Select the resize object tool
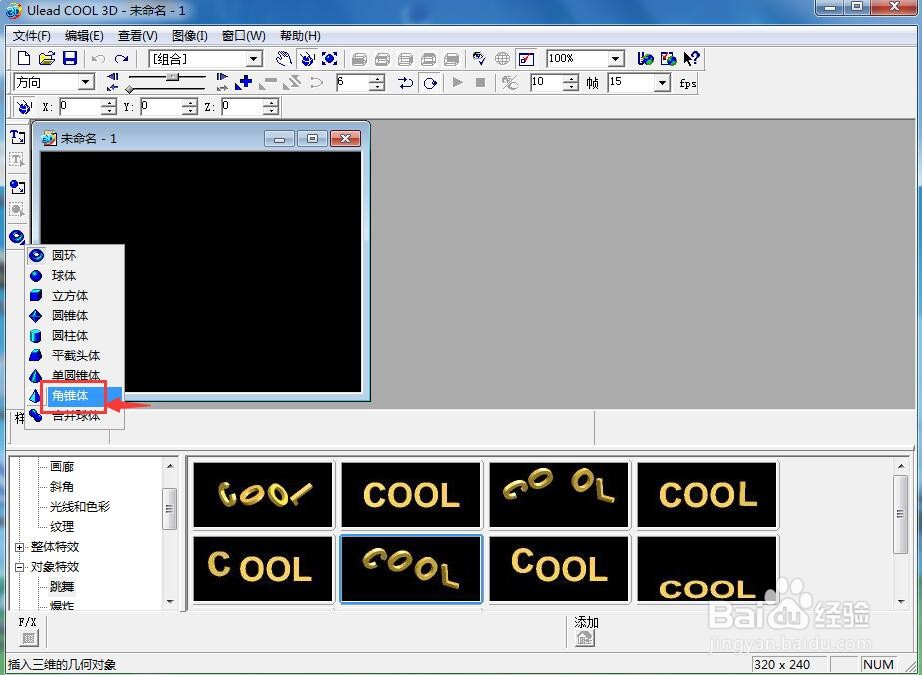The height and width of the screenshot is (675, 922). [330, 58]
